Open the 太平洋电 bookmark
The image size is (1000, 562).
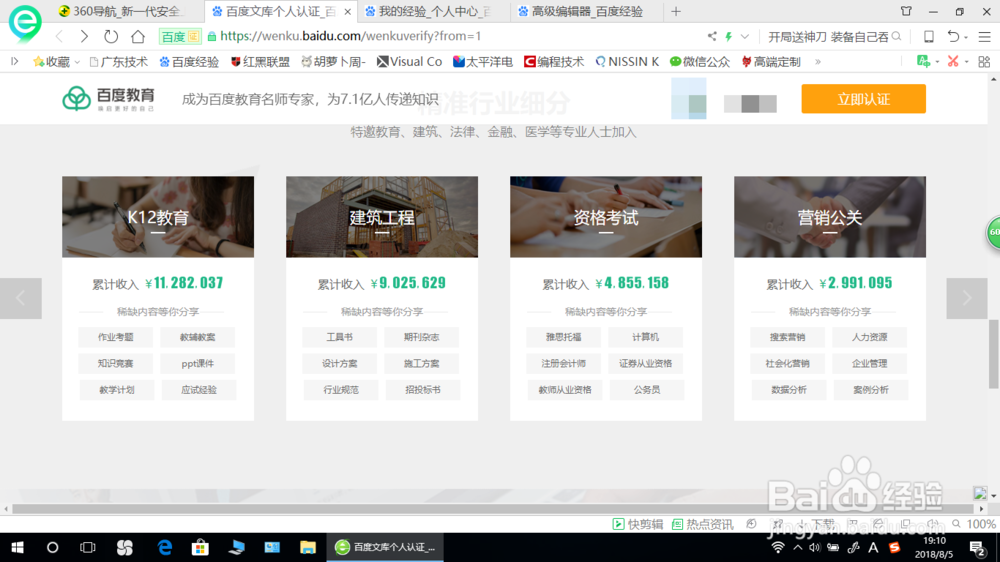tap(483, 62)
